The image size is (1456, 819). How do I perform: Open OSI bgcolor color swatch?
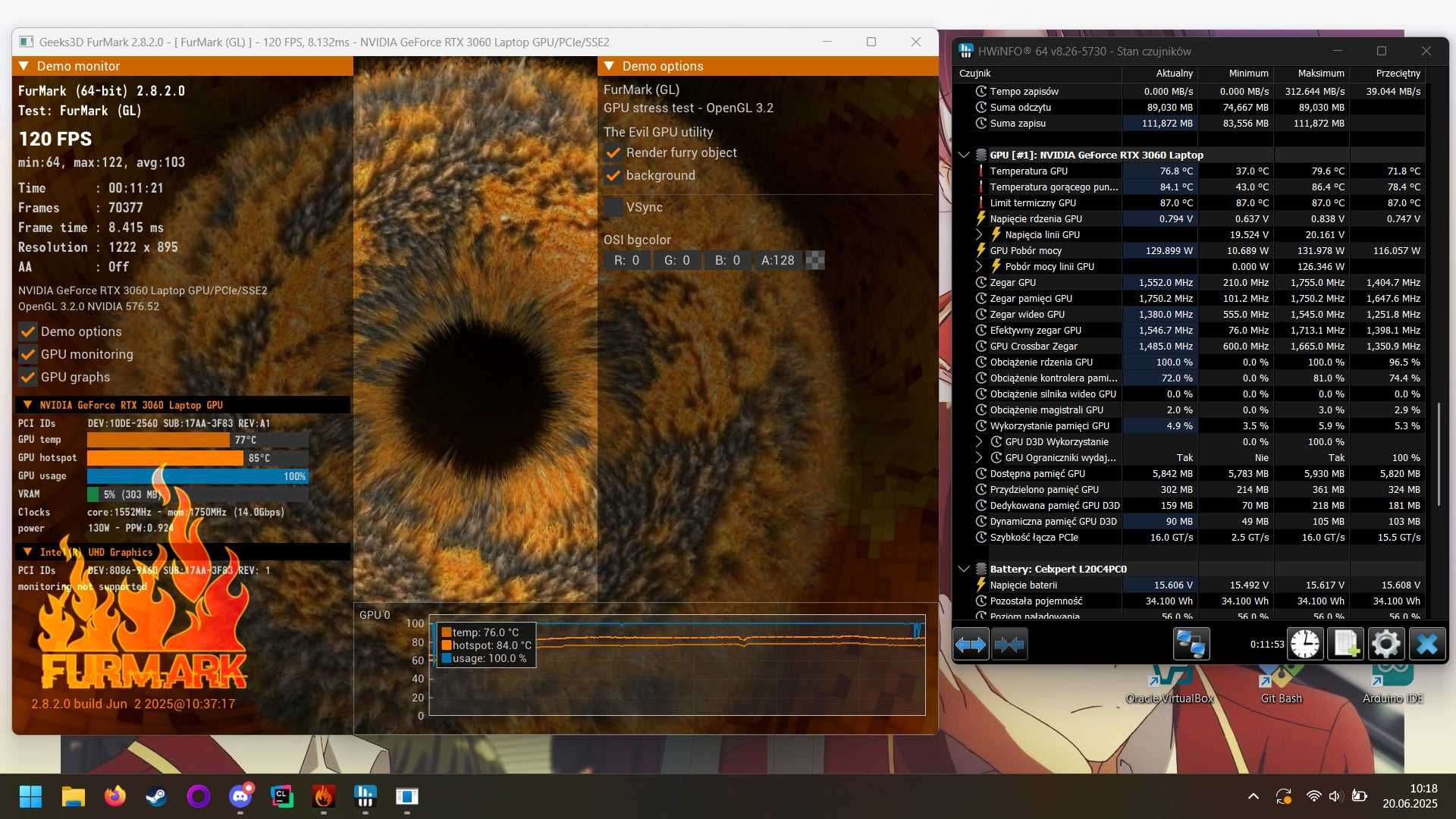814,260
